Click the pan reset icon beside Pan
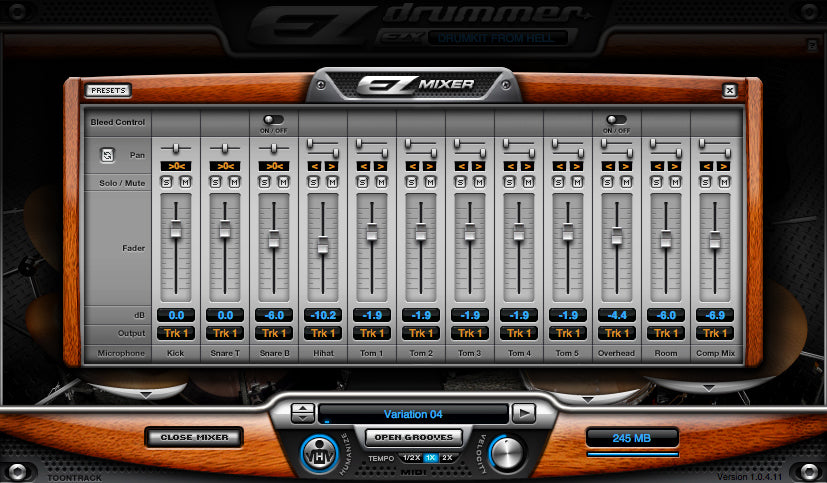Viewport: 827px width, 483px height. point(107,155)
